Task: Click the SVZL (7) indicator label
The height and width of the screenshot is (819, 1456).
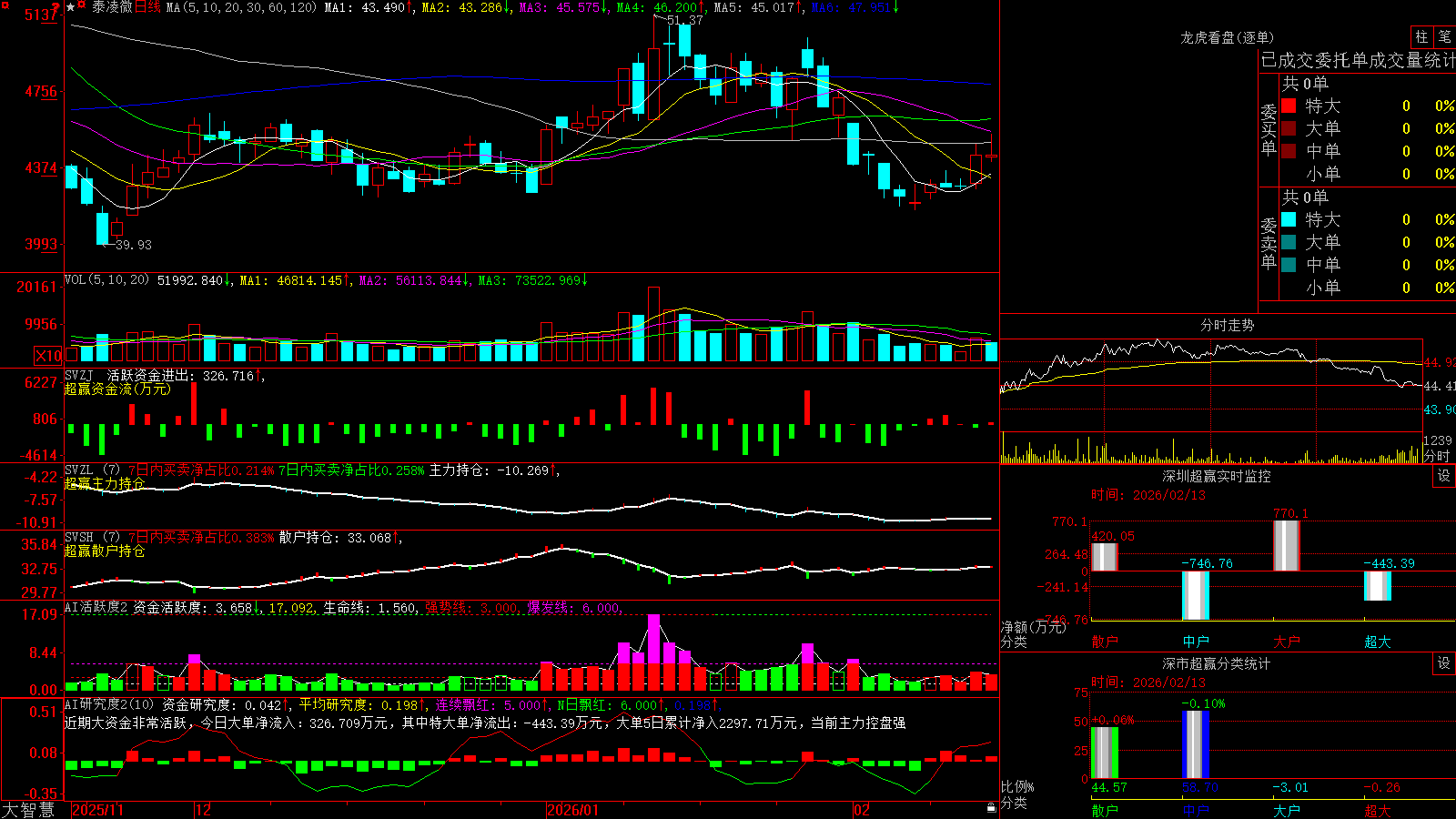Action: (92, 470)
